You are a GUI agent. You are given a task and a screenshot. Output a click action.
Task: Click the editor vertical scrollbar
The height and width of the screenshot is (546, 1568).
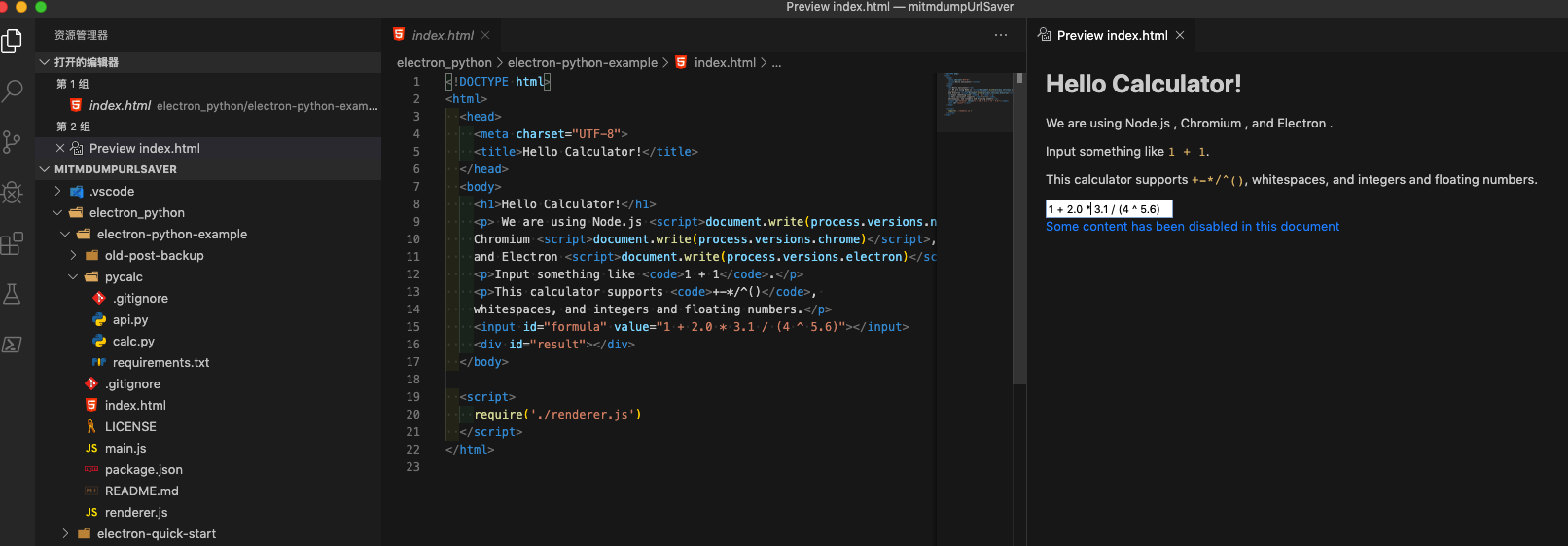click(x=1019, y=229)
